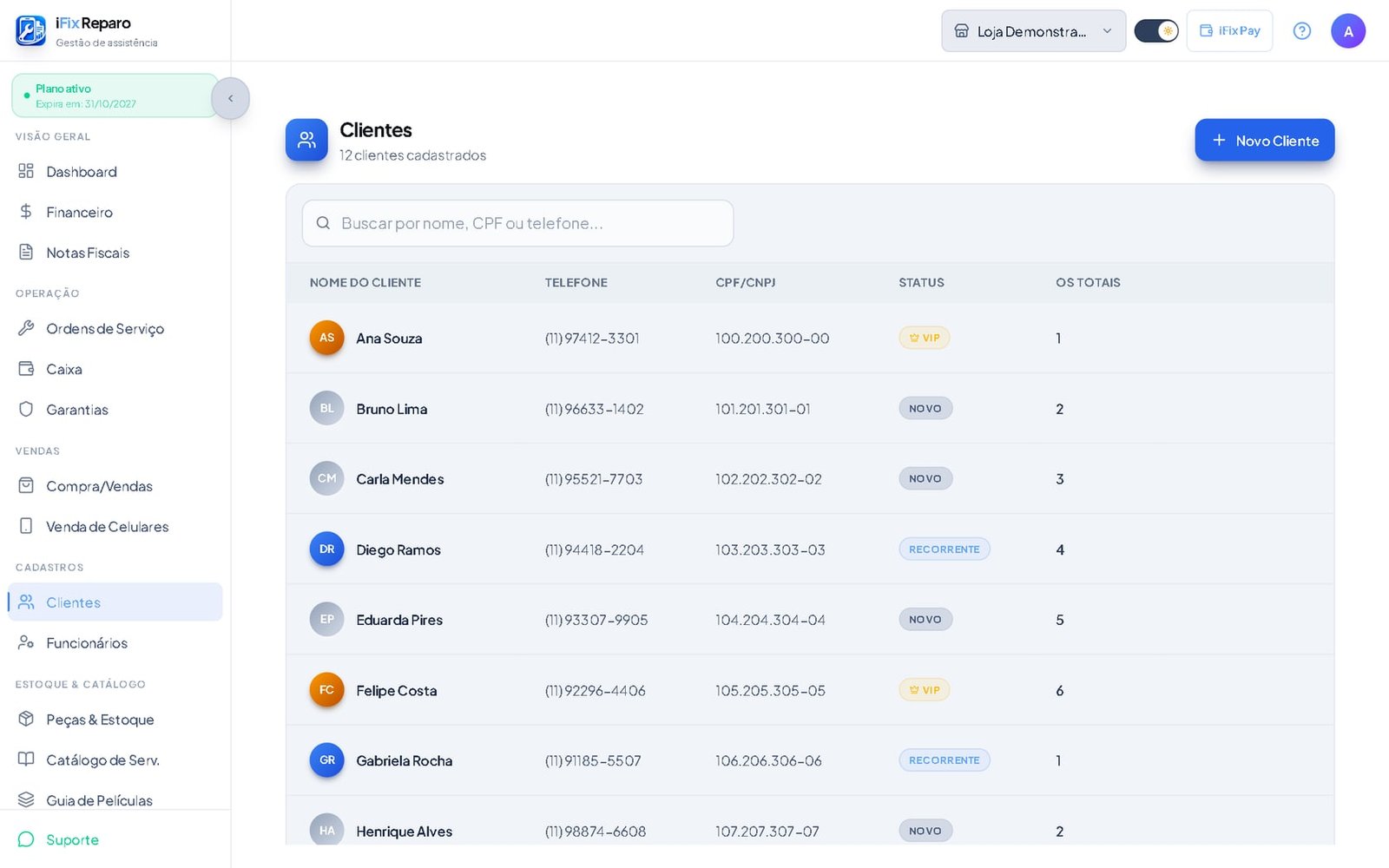Open the Bruno Lima client row
1389x868 pixels.
[x=810, y=409]
